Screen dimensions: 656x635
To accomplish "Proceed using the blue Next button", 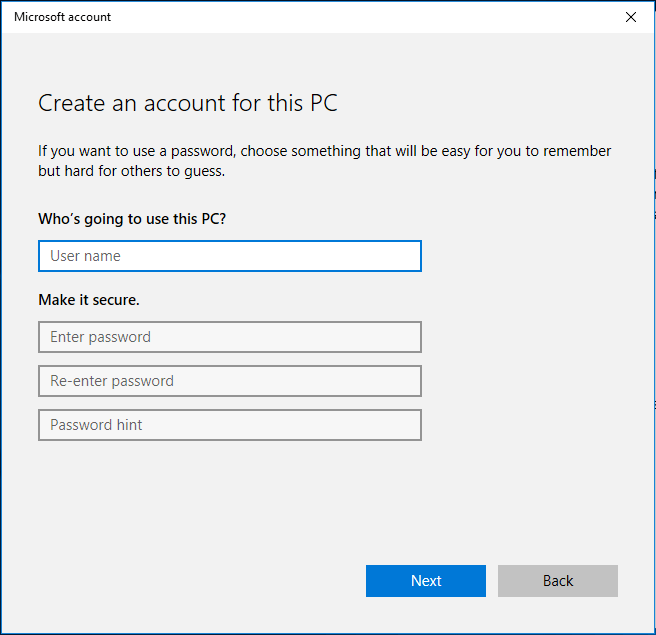I will pos(426,581).
